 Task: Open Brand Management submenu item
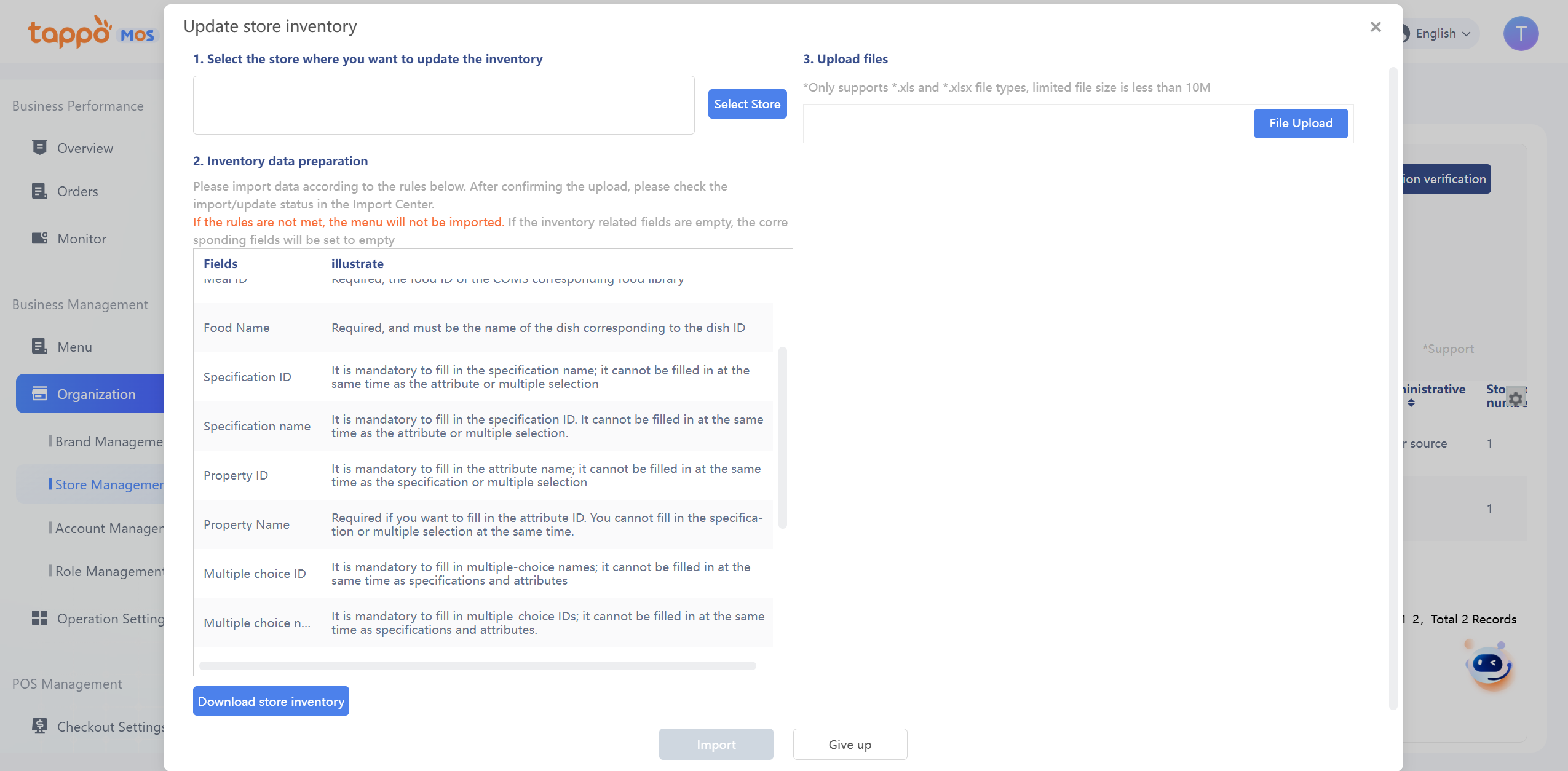click(x=108, y=441)
